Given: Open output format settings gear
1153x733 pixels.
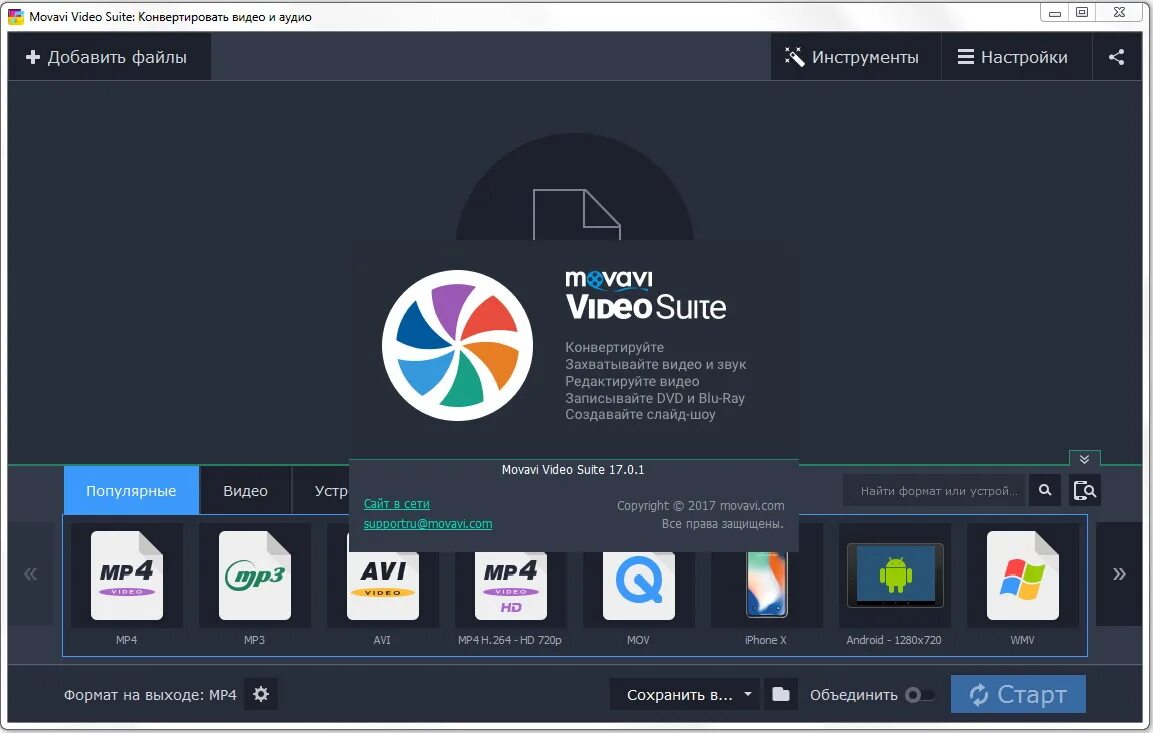Looking at the screenshot, I should tap(261, 694).
